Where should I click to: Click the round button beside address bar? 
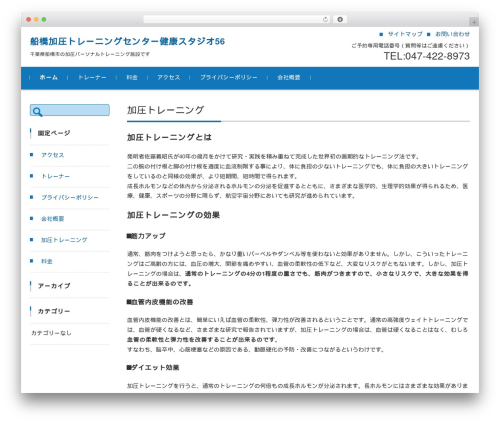tap(340, 20)
